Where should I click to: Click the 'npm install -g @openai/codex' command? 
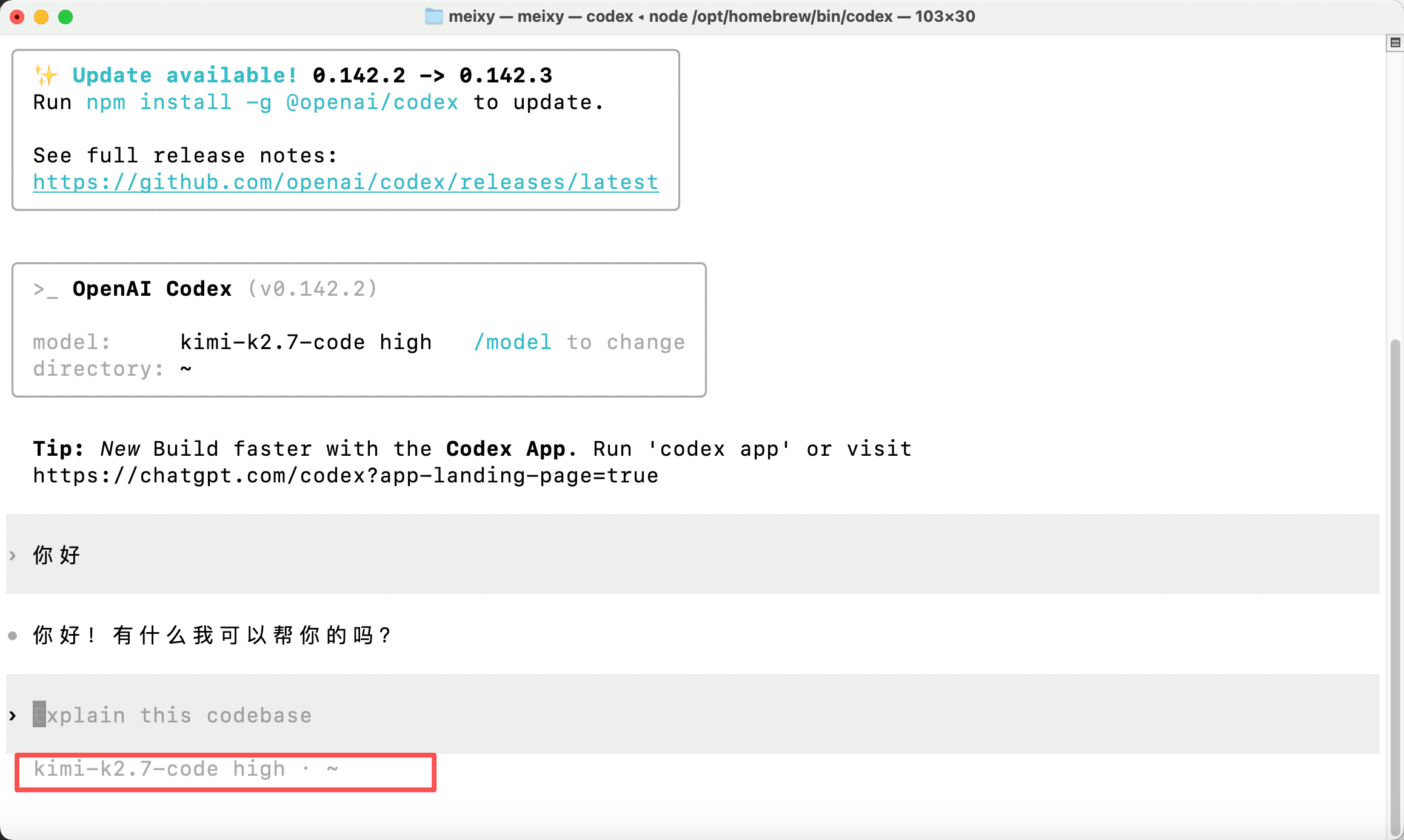(272, 102)
